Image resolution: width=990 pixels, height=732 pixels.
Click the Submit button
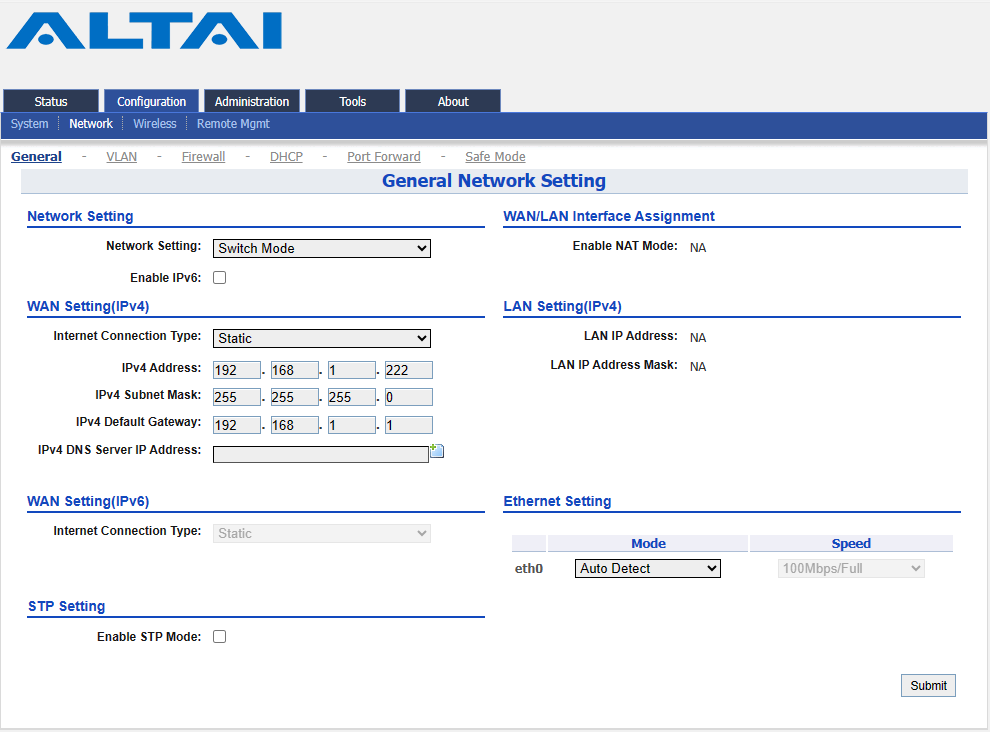(928, 686)
